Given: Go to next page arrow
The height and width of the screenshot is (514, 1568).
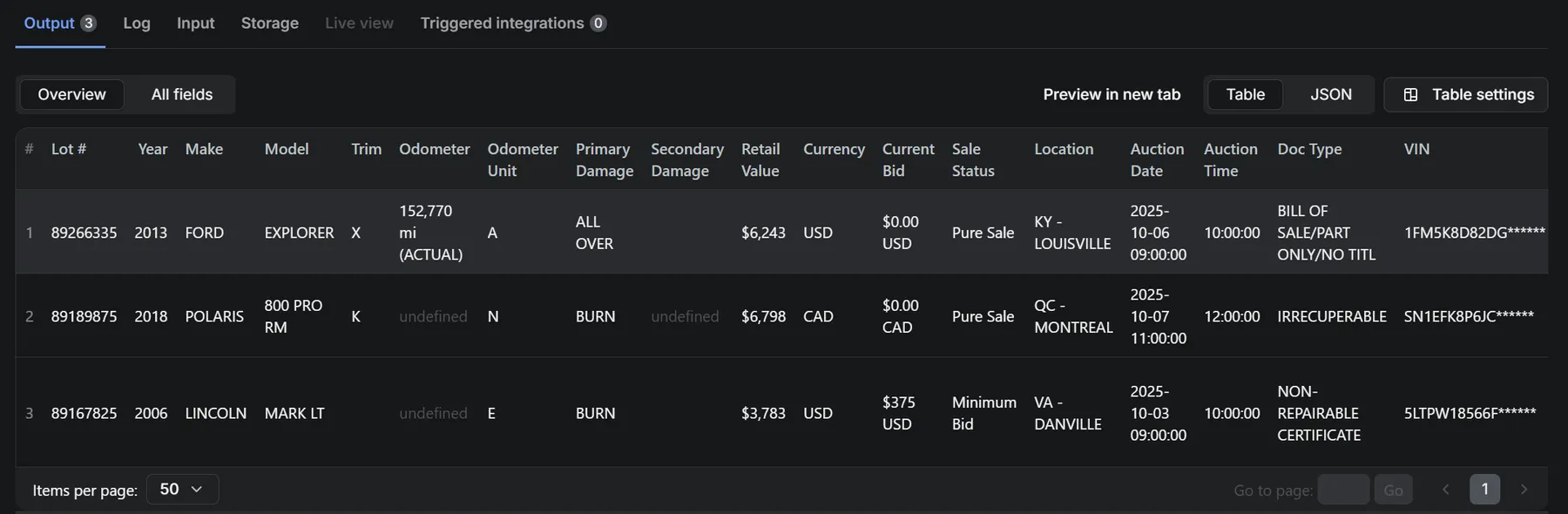Looking at the screenshot, I should (1524, 490).
